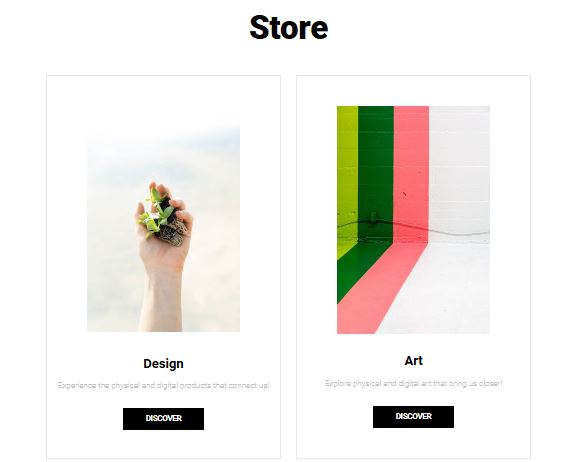Open the Design card title
This screenshot has width=576, height=462.
163,364
